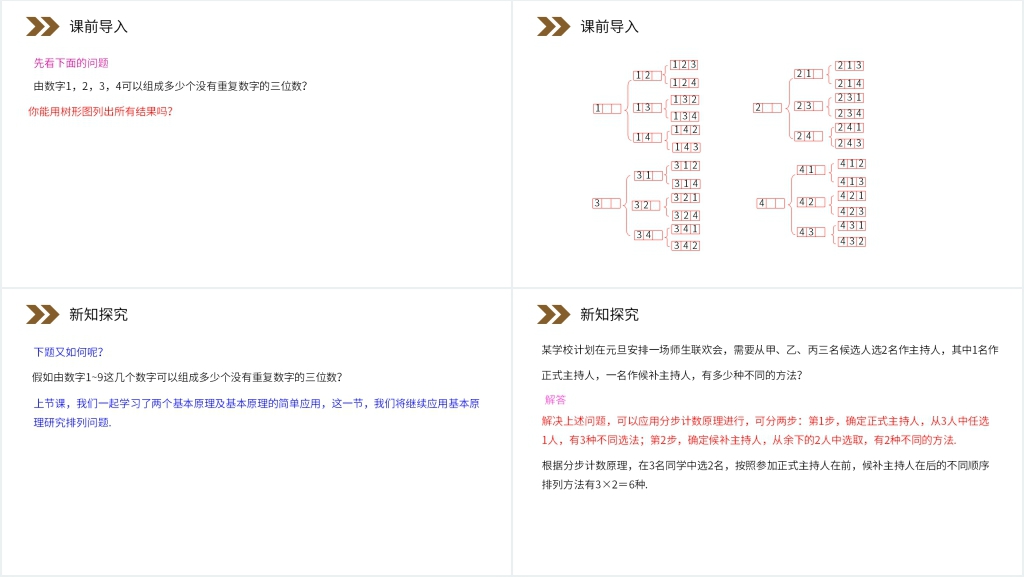This screenshot has width=1024, height=577.
Task: Click the root box with first digit 3 only
Action: pos(607,204)
